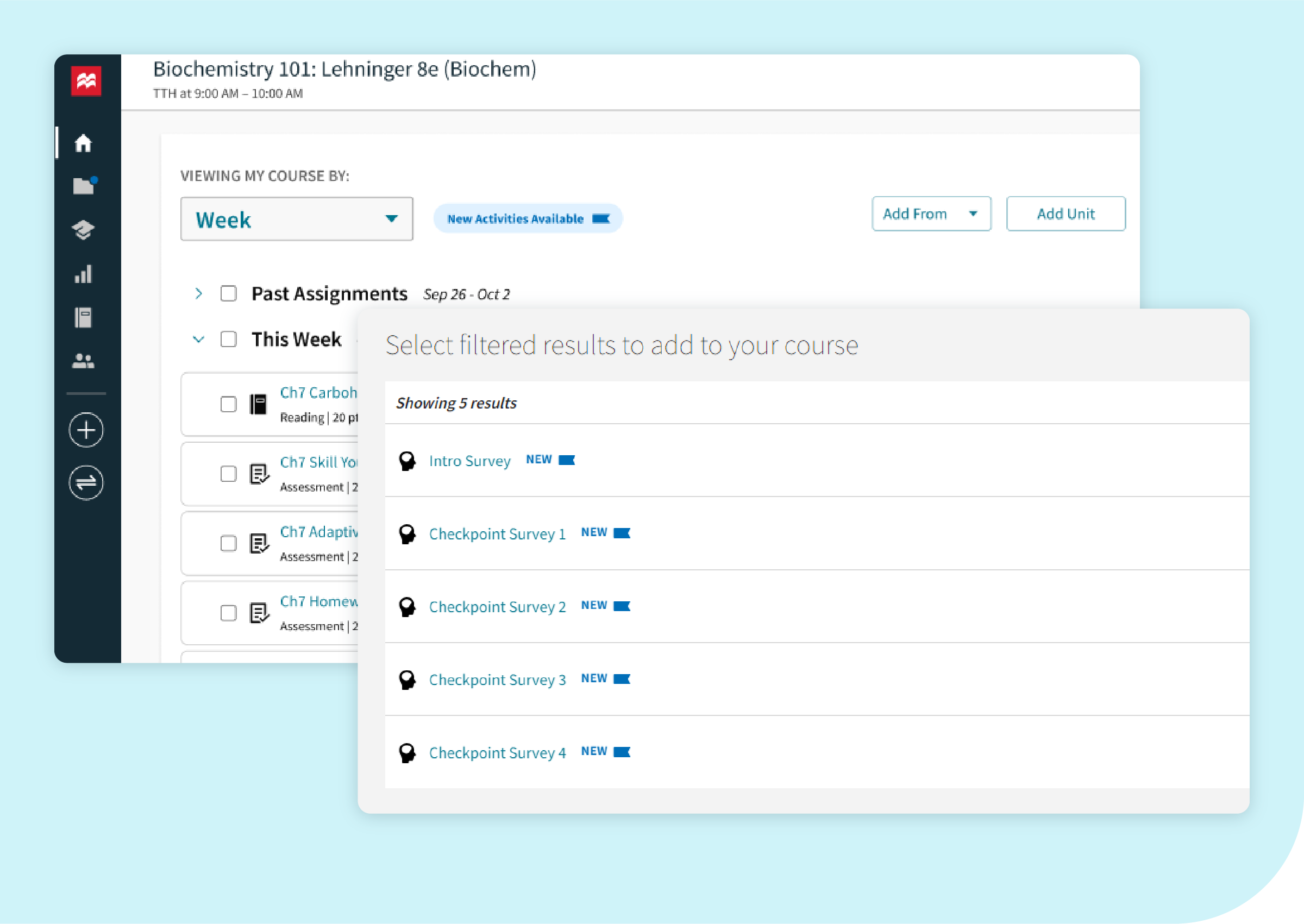Screen dimensions: 1304x924
Task: Click the Macmillan red logo
Action: click(x=86, y=81)
